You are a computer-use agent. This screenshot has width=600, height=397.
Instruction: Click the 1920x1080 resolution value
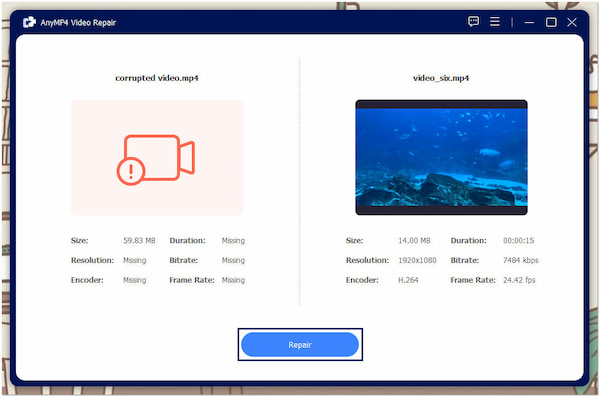(417, 260)
